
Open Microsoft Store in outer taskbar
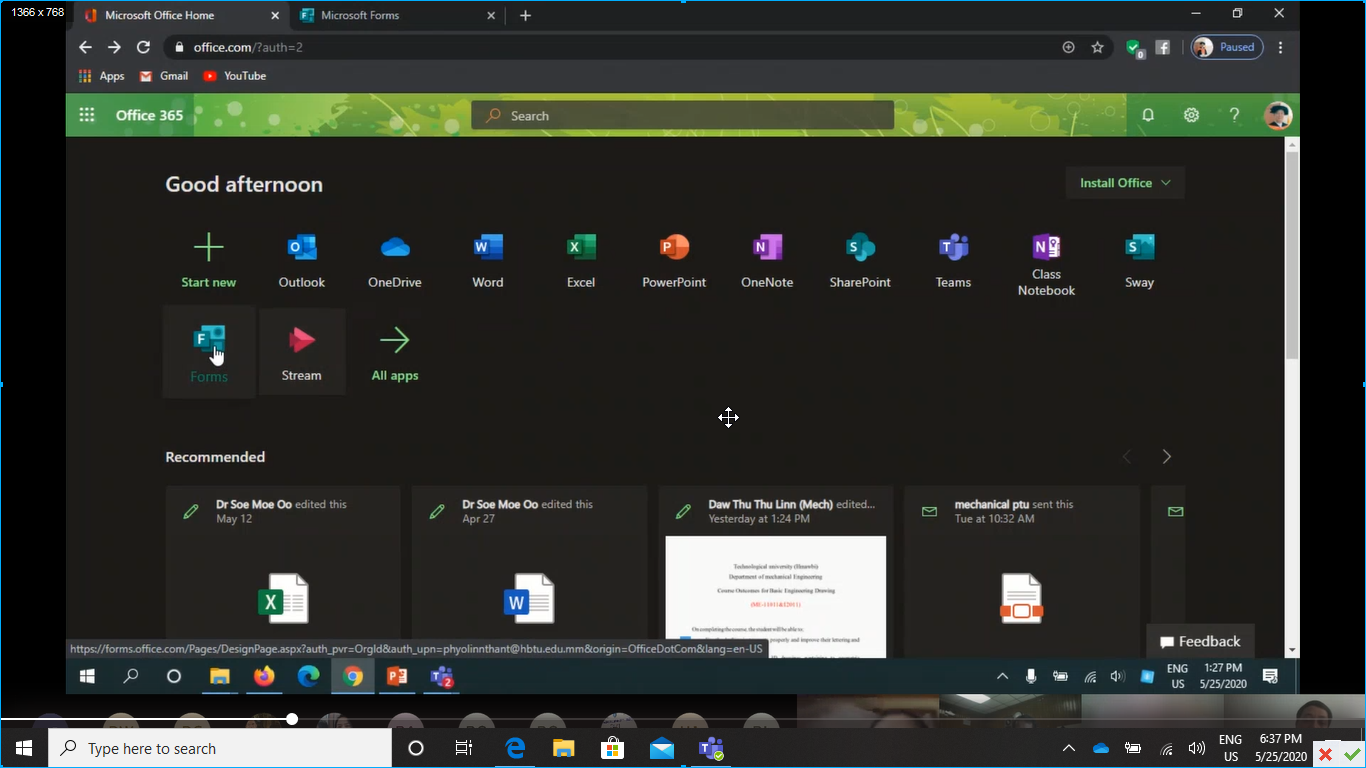612,748
